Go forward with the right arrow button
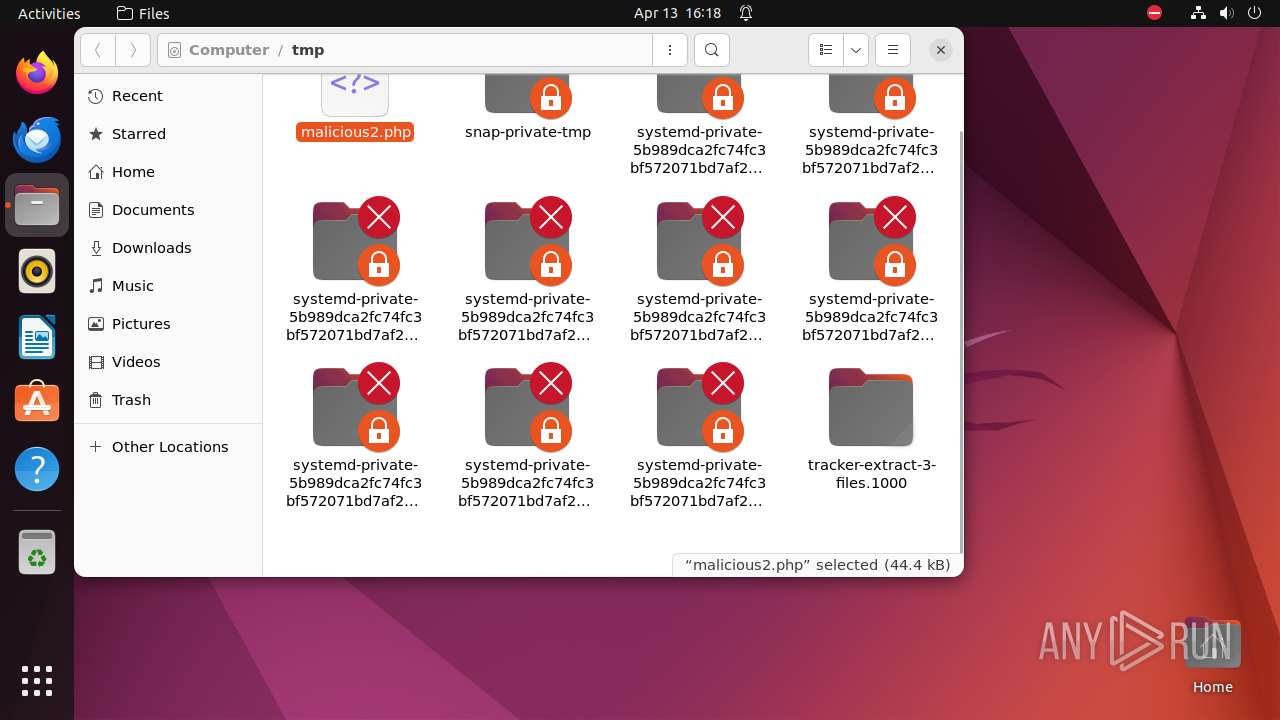Screen dimensions: 1280x720 [x=133, y=50]
